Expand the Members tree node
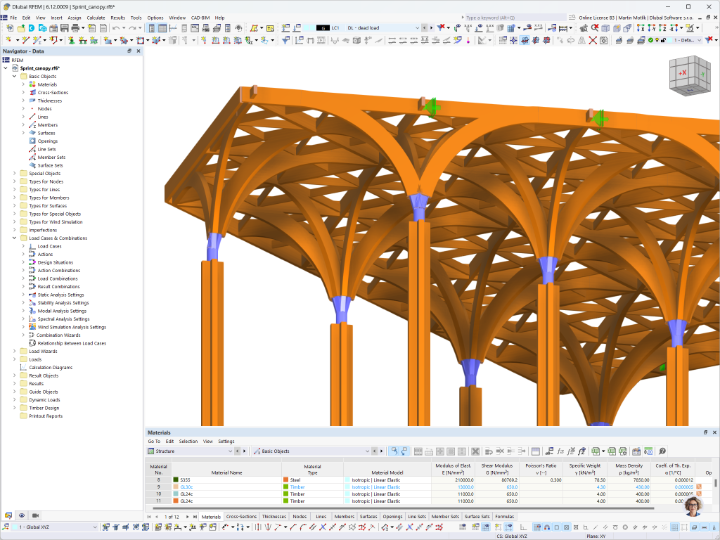Screen dimensions: 720x540 point(23,125)
